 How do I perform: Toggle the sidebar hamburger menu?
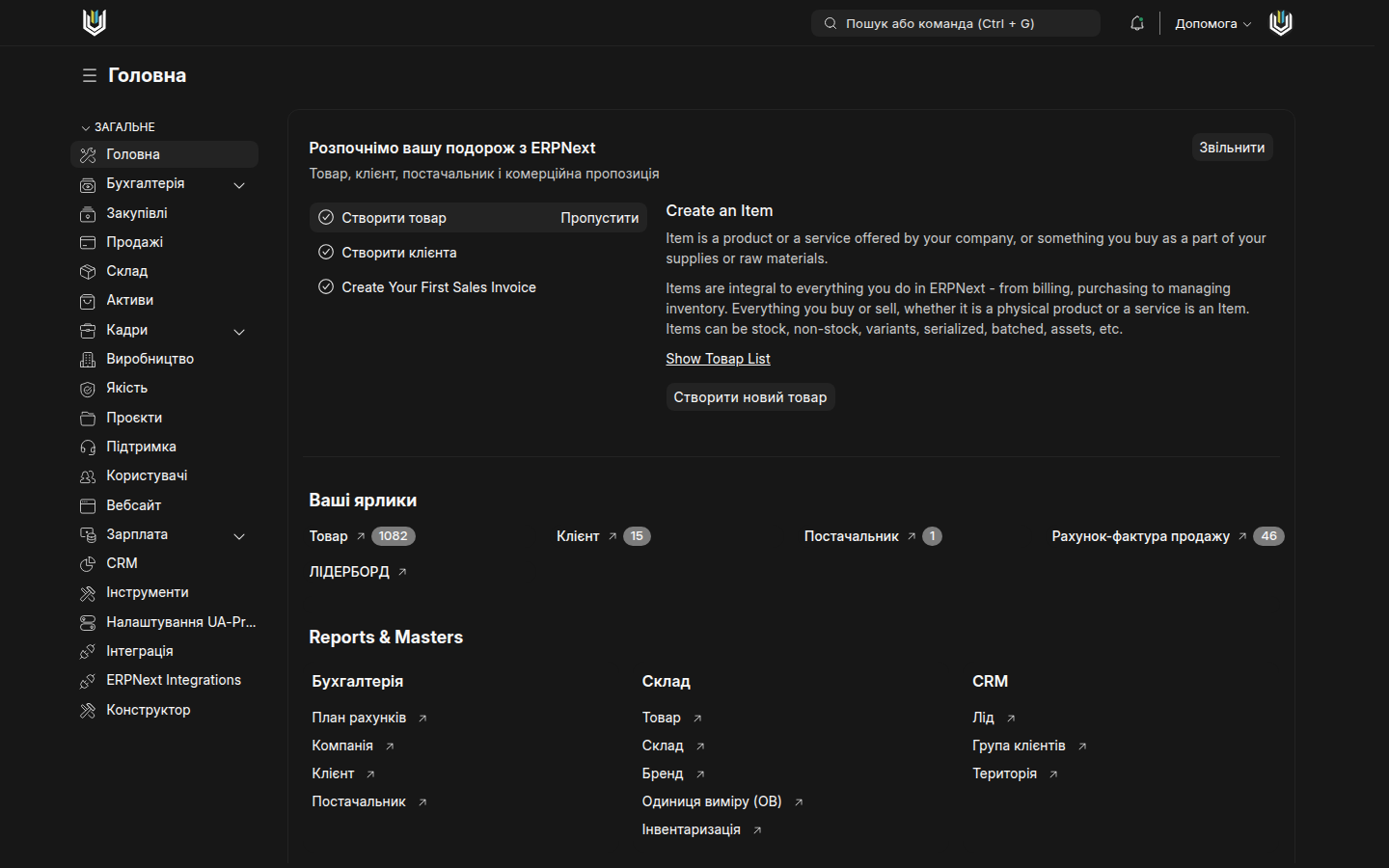pyautogui.click(x=90, y=75)
